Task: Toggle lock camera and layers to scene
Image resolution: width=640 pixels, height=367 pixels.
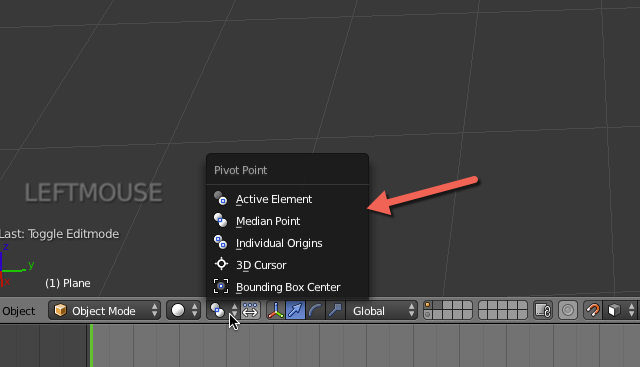Action: pyautogui.click(x=543, y=311)
